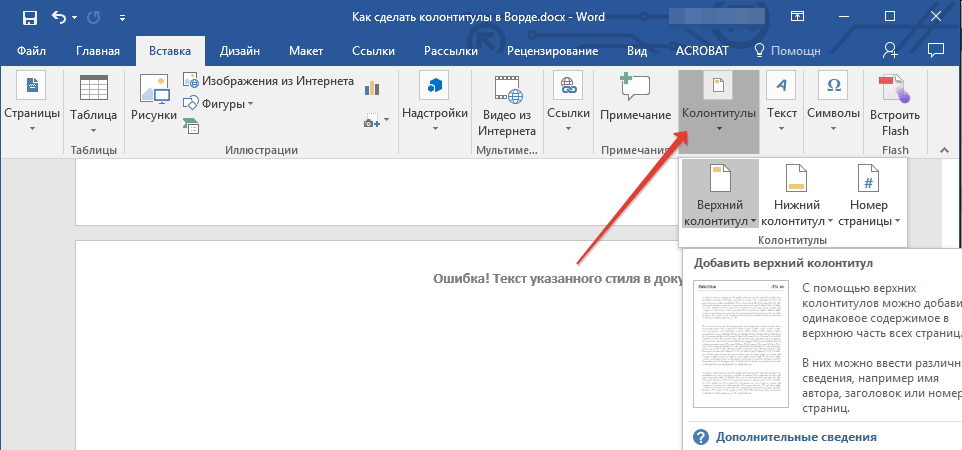This screenshot has height=450, width=962.
Task: Switch to the Главная tab
Action: [98, 51]
